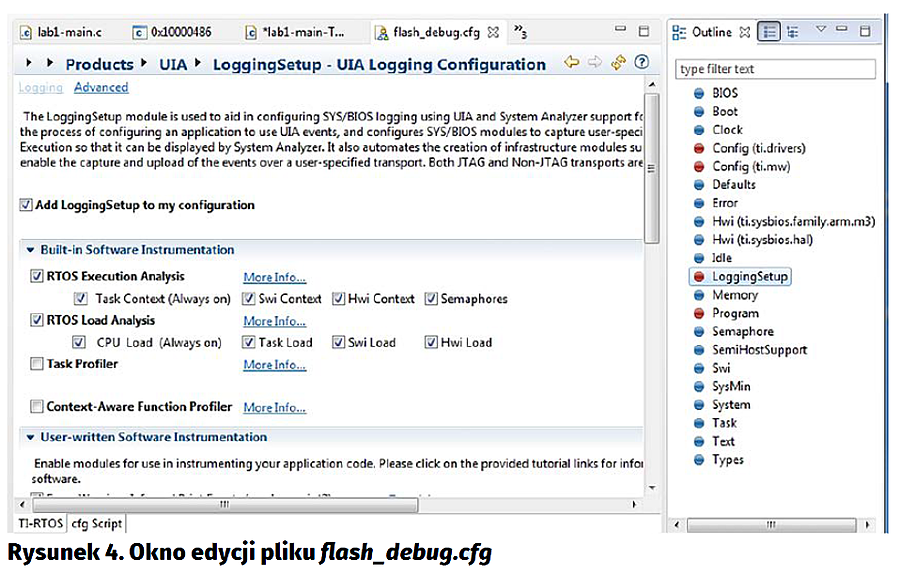Screen dimensions: 900x574
Task: Show hidden editor tabs overflow list
Action: pyautogui.click(x=521, y=32)
